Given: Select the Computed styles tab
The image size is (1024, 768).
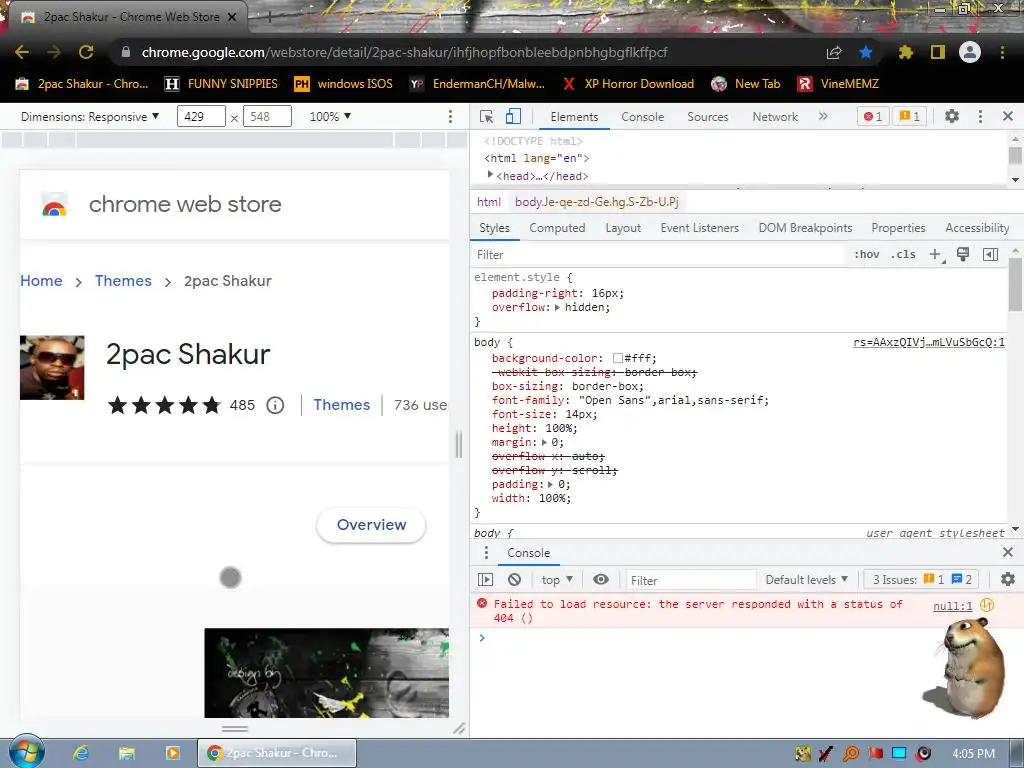Looking at the screenshot, I should (x=557, y=228).
